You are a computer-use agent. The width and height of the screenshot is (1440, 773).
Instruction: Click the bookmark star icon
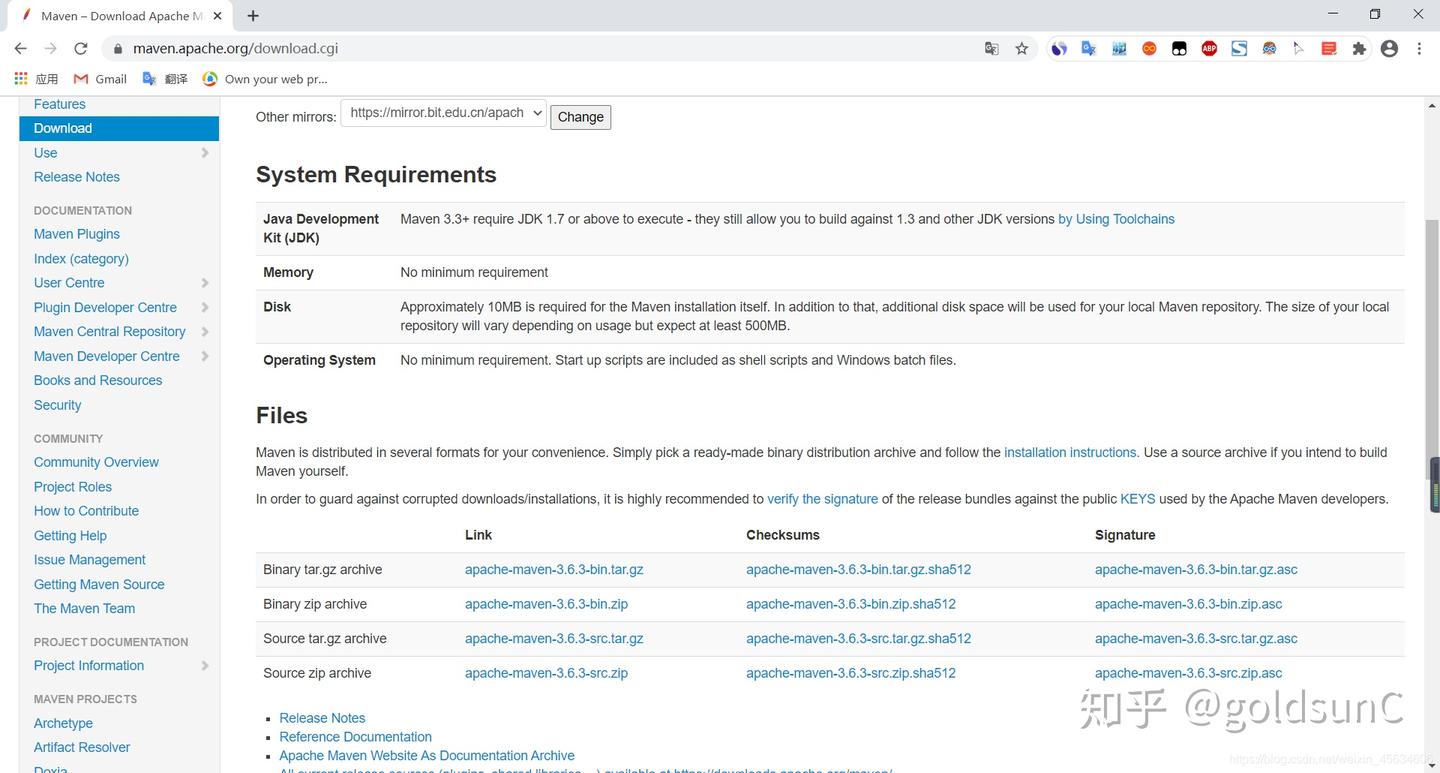[x=1021, y=48]
